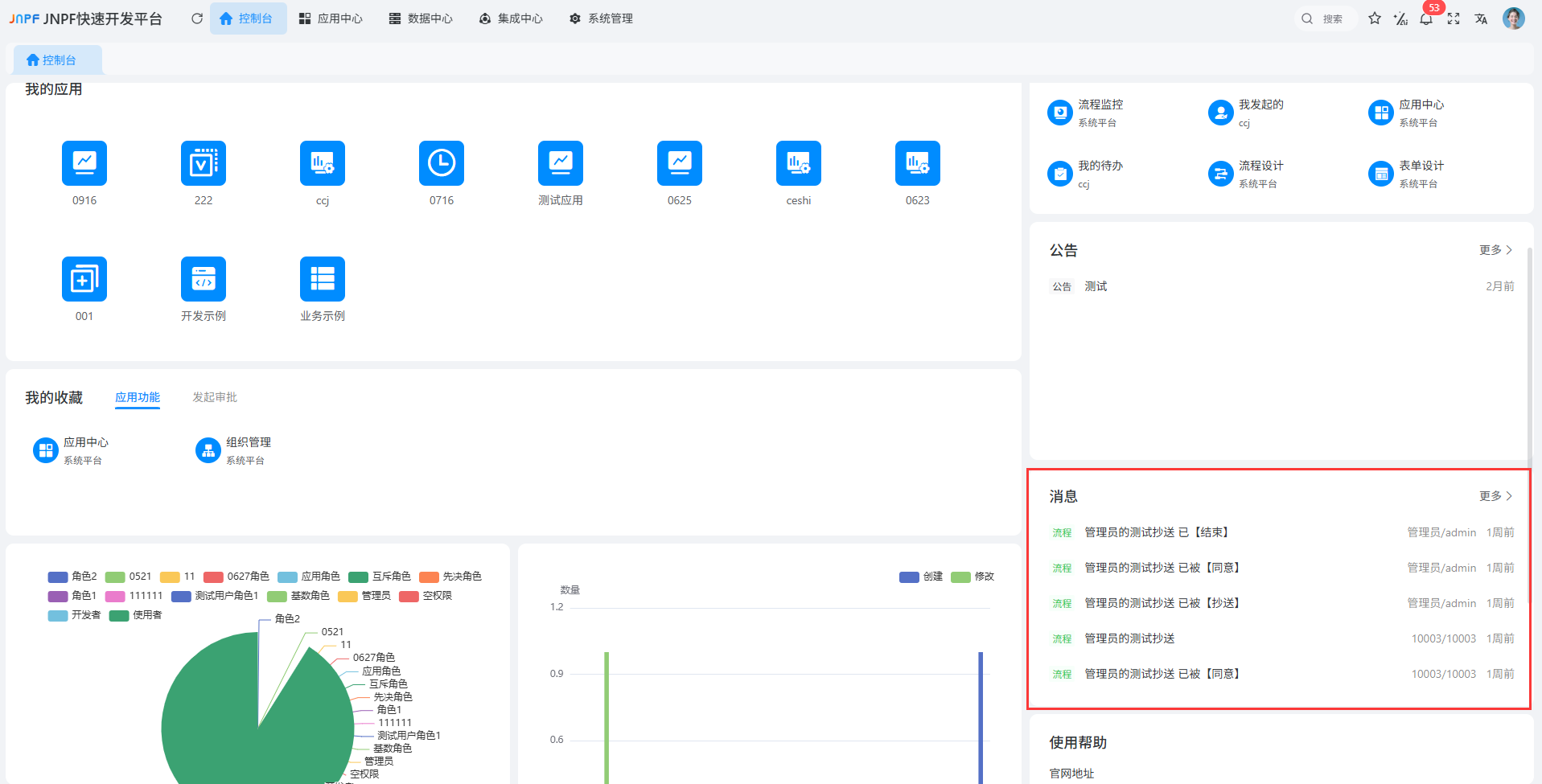
Task: Enter fullscreen using the expand icon
Action: (1454, 18)
